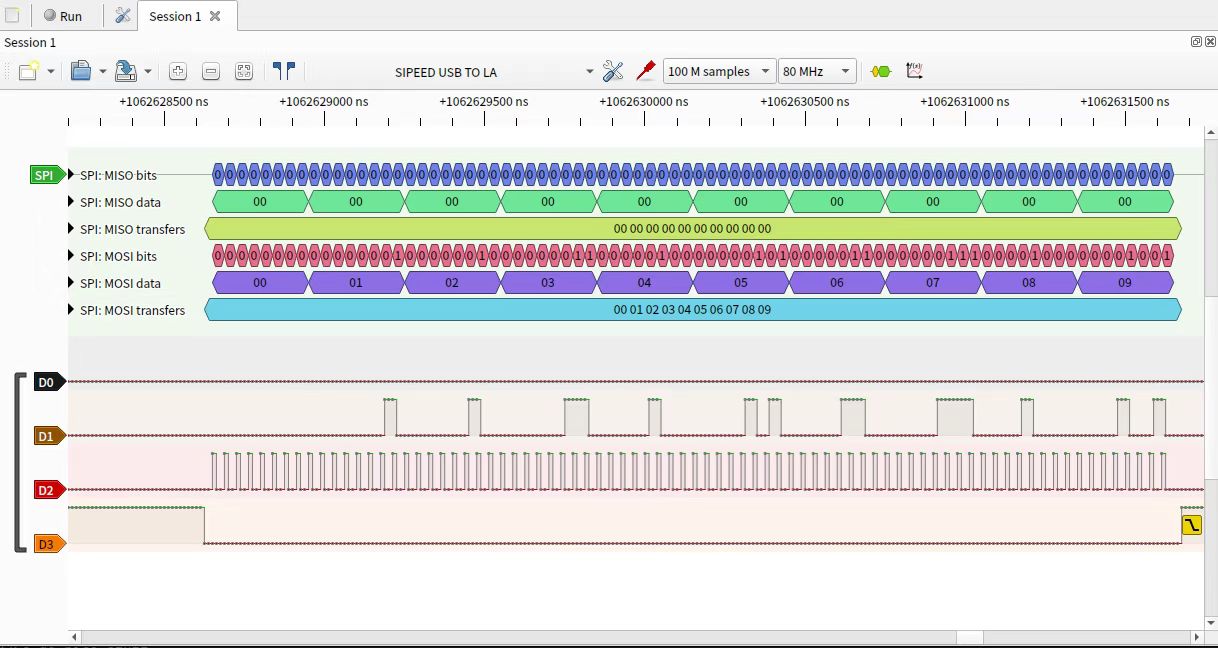Click the 'SPI: MISO transfers' row label
The width and height of the screenshot is (1218, 648).
[x=133, y=229]
